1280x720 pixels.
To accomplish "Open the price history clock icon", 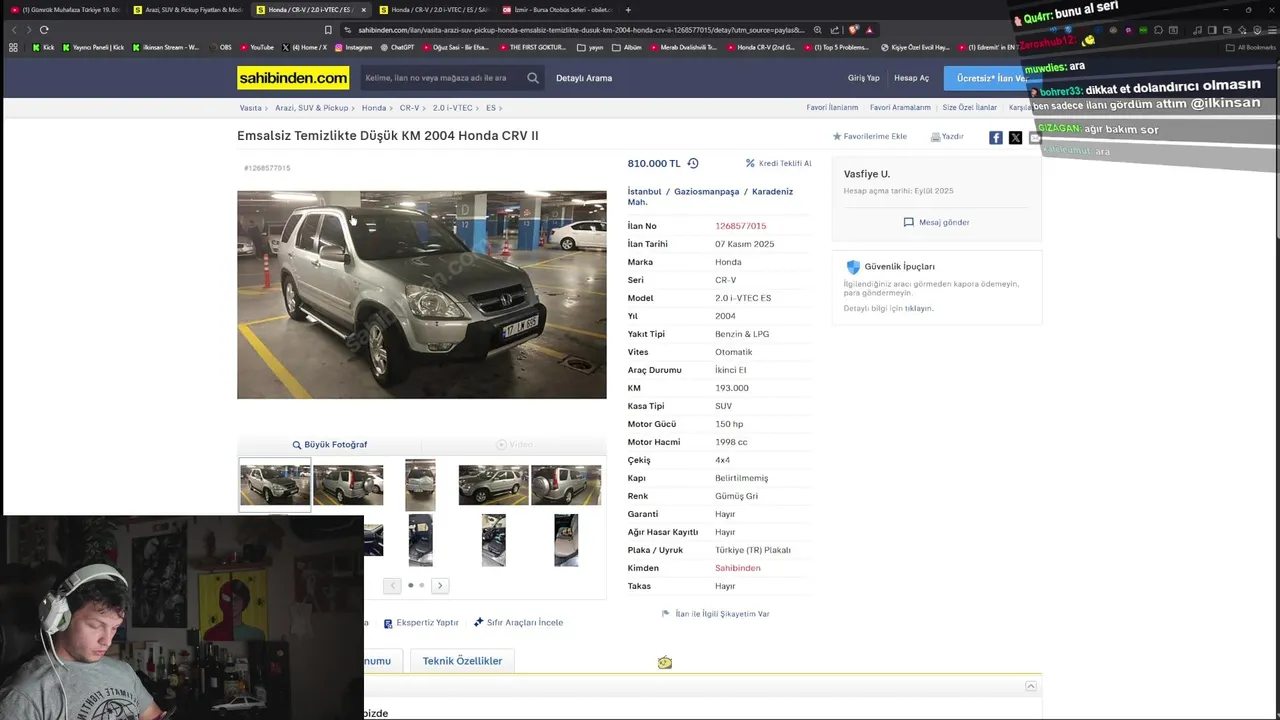I will point(693,163).
